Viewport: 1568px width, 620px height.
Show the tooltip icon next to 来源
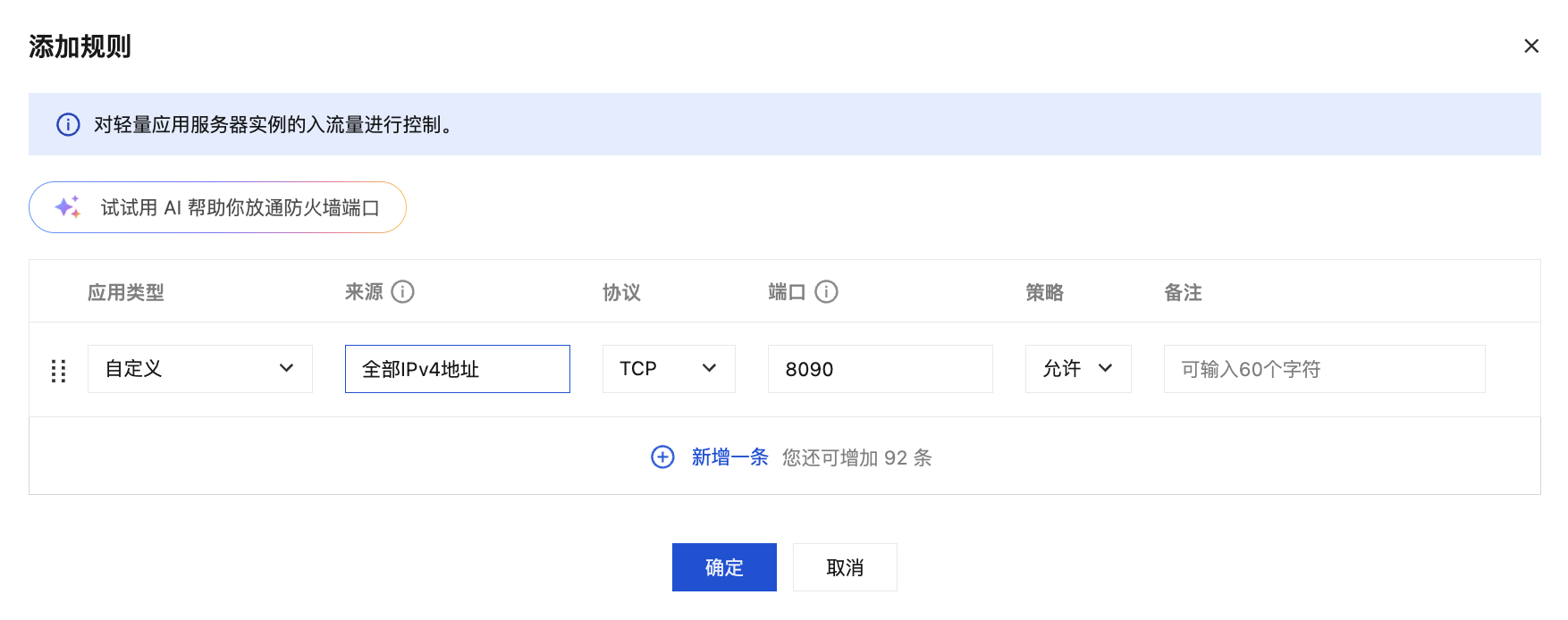pyautogui.click(x=402, y=291)
